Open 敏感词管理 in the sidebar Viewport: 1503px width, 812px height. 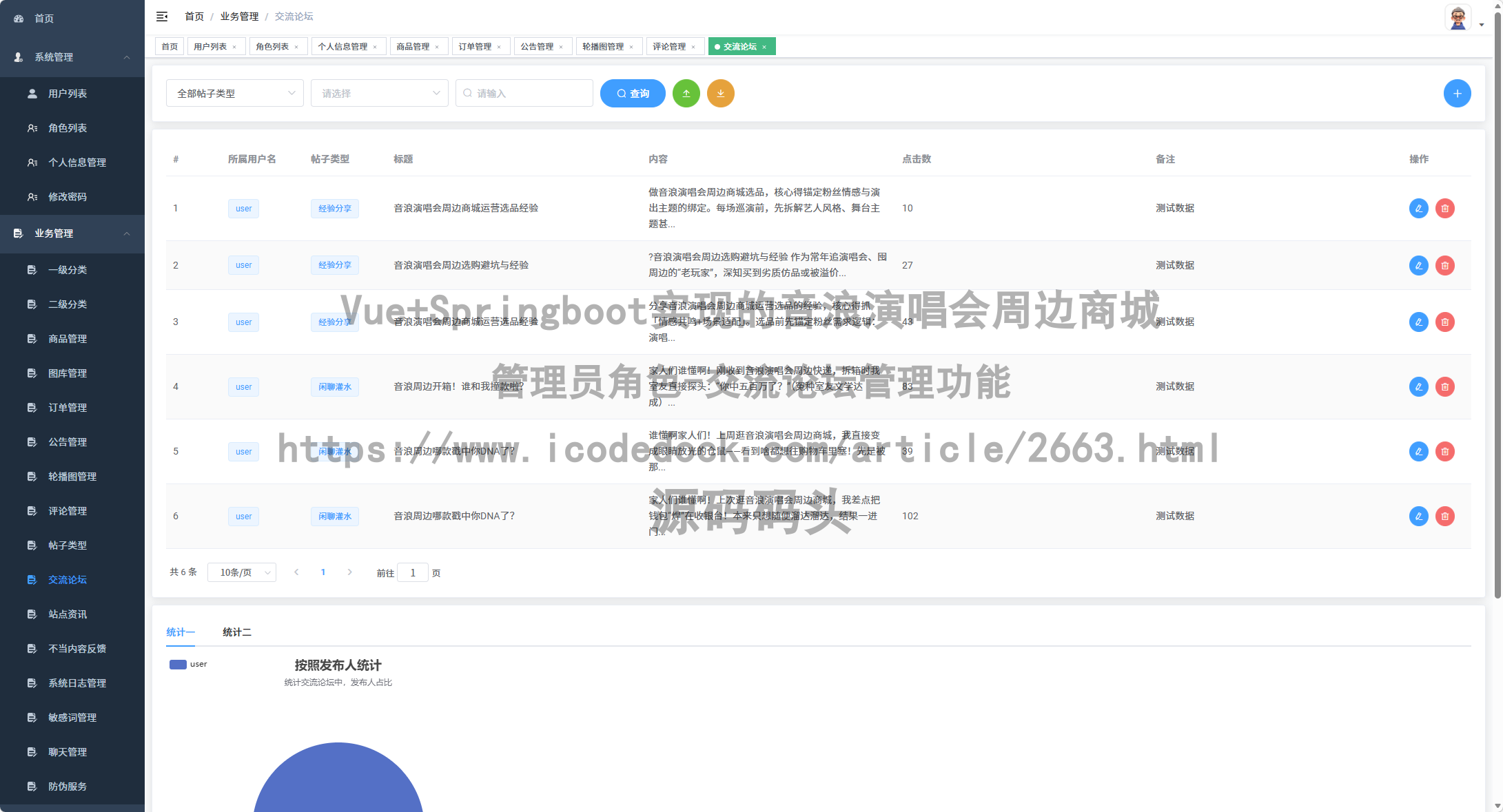point(72,718)
